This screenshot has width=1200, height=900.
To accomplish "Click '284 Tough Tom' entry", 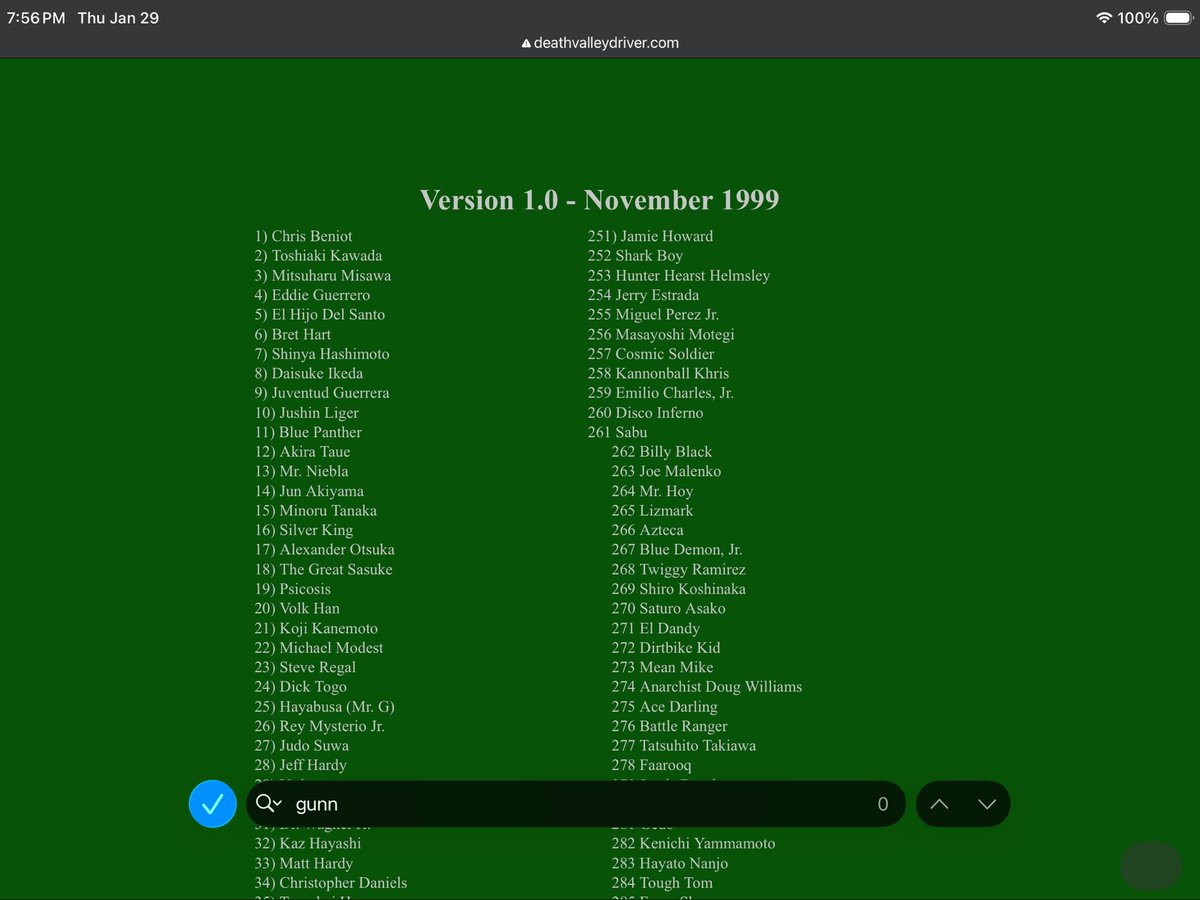I will pyautogui.click(x=662, y=883).
